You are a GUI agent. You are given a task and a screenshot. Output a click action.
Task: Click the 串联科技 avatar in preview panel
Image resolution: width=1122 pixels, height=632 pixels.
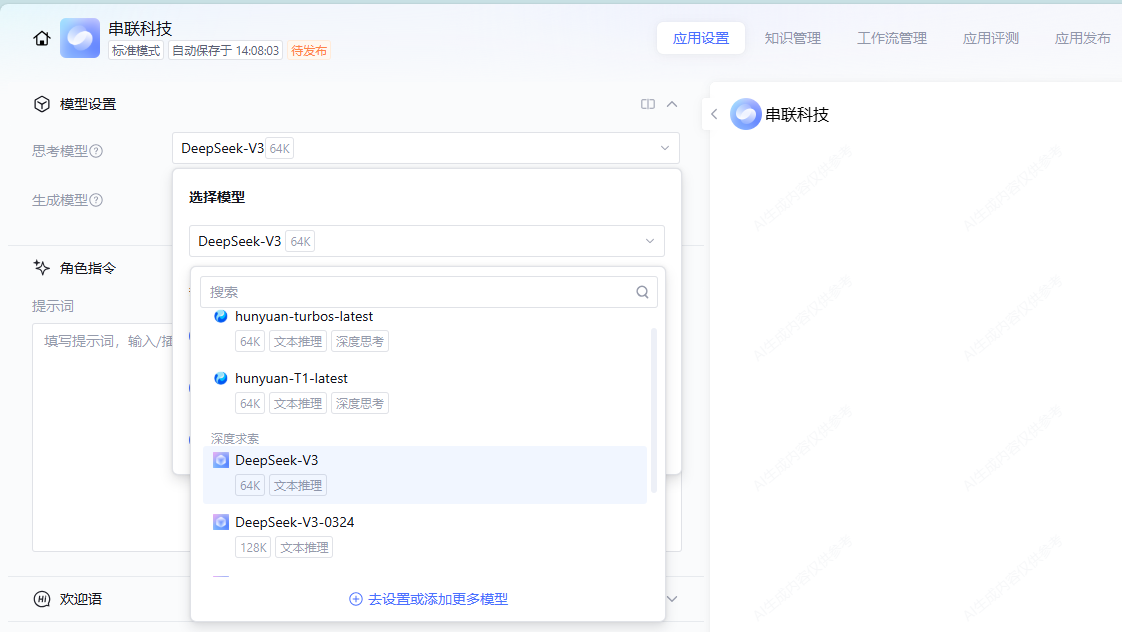746,114
